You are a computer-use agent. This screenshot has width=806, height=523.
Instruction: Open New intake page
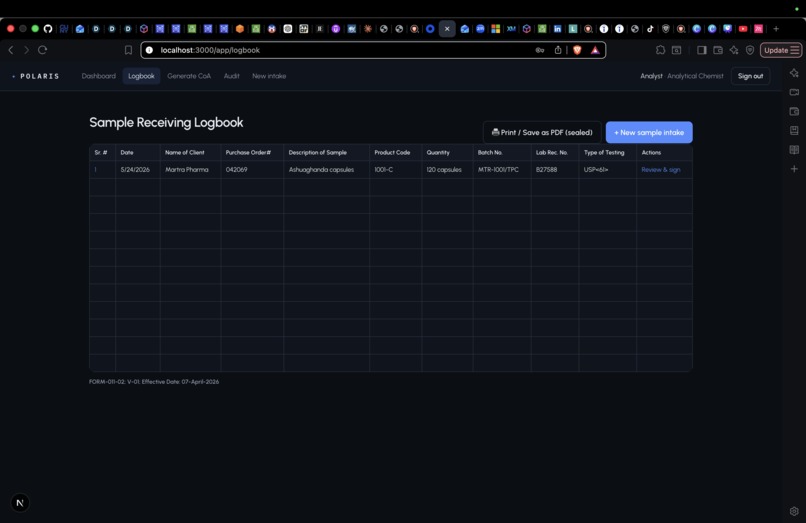pyautogui.click(x=269, y=76)
